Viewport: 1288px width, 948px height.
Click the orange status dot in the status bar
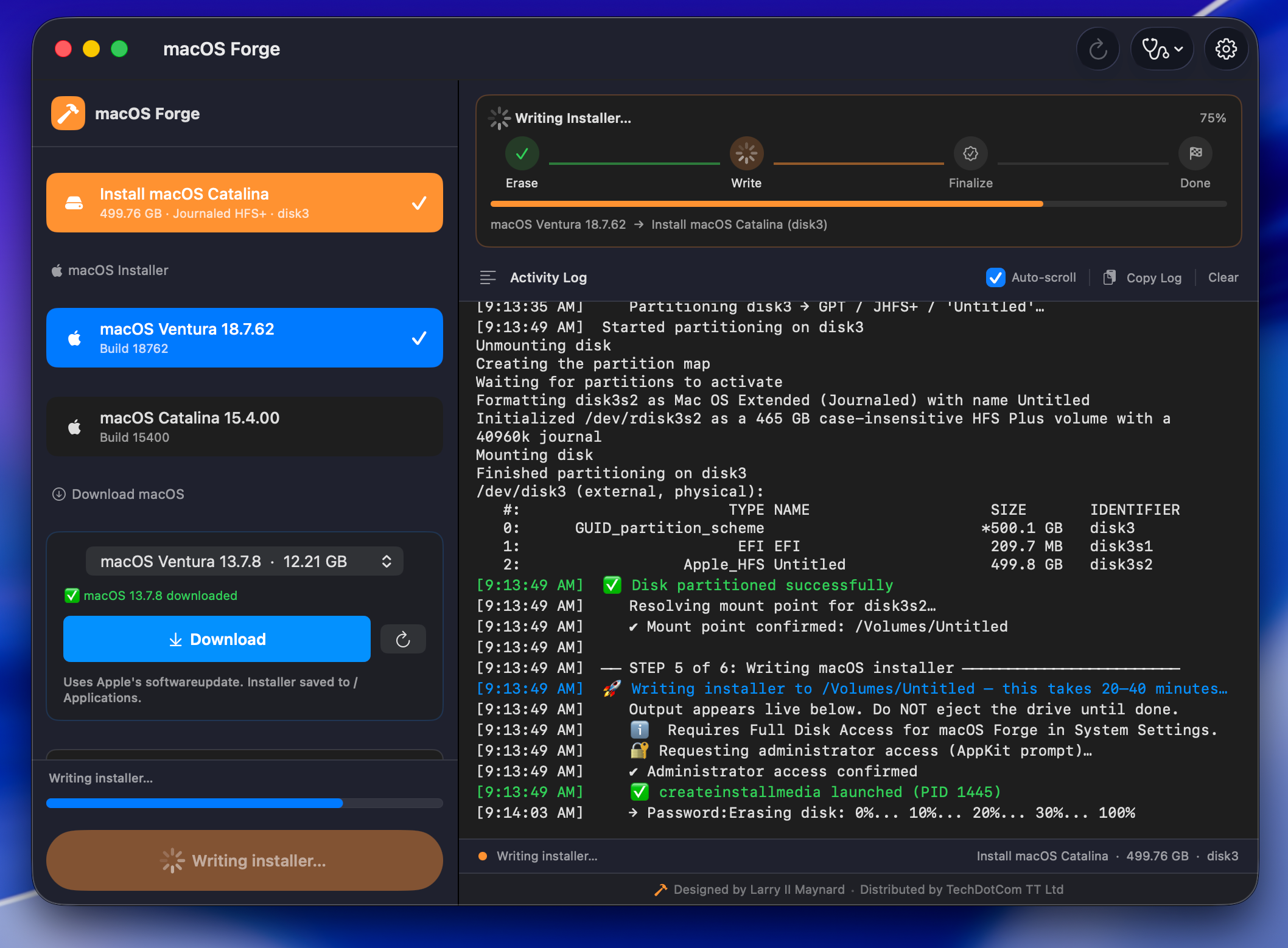pos(483,856)
